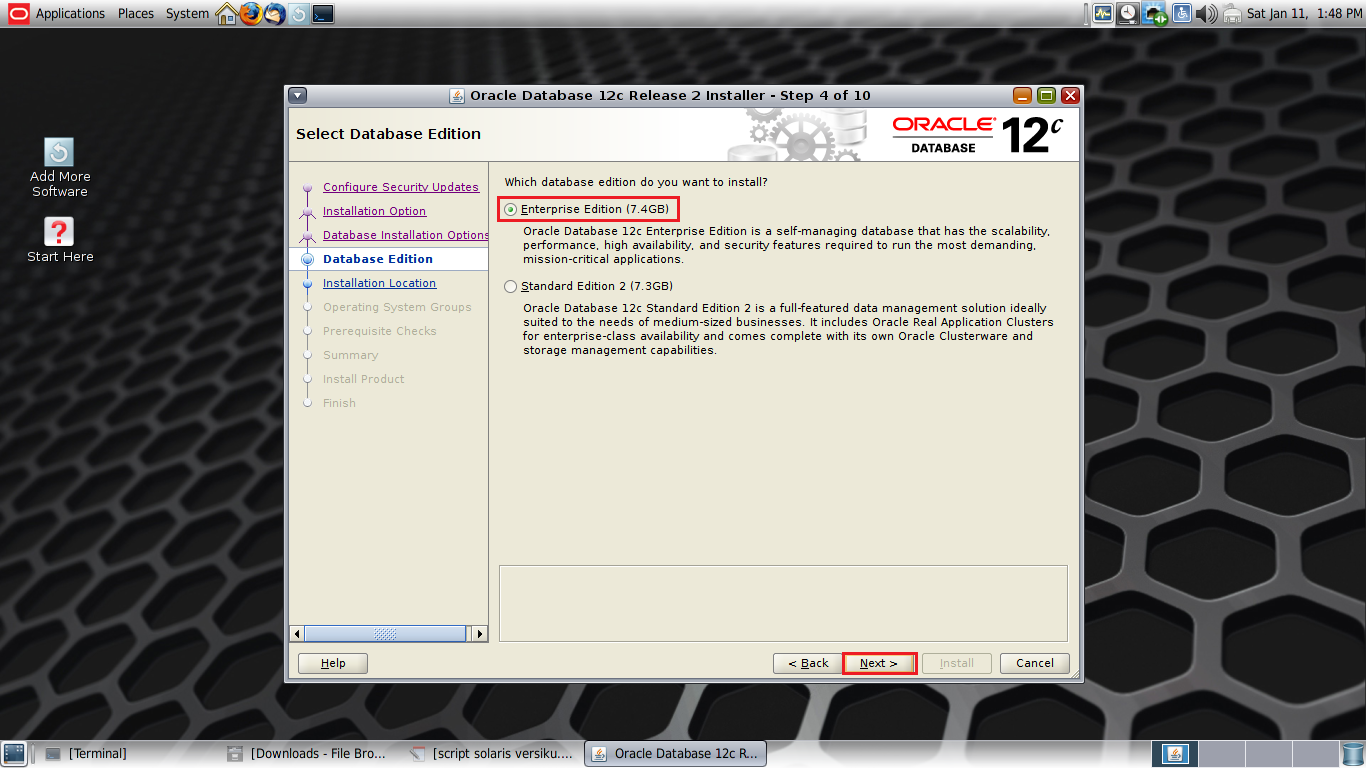1366x768 pixels.
Task: Open the accessibility applet icon
Action: (1181, 13)
